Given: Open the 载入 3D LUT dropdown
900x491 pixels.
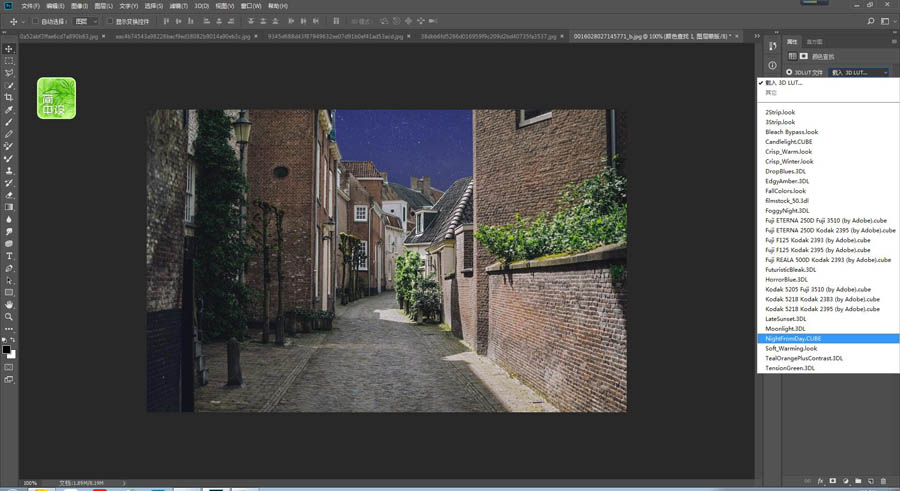Looking at the screenshot, I should [x=858, y=72].
